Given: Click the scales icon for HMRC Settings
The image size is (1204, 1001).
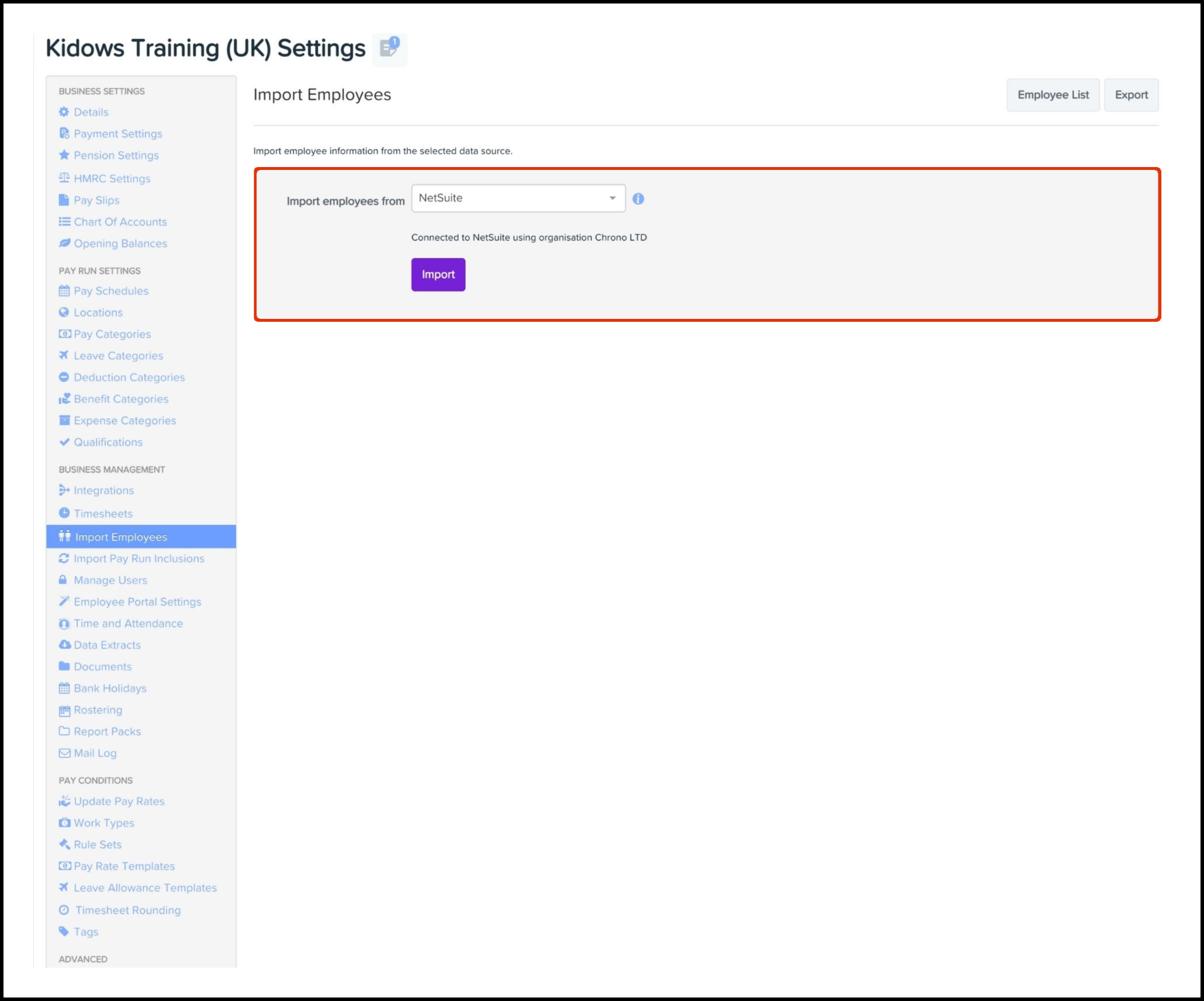Looking at the screenshot, I should coord(64,178).
